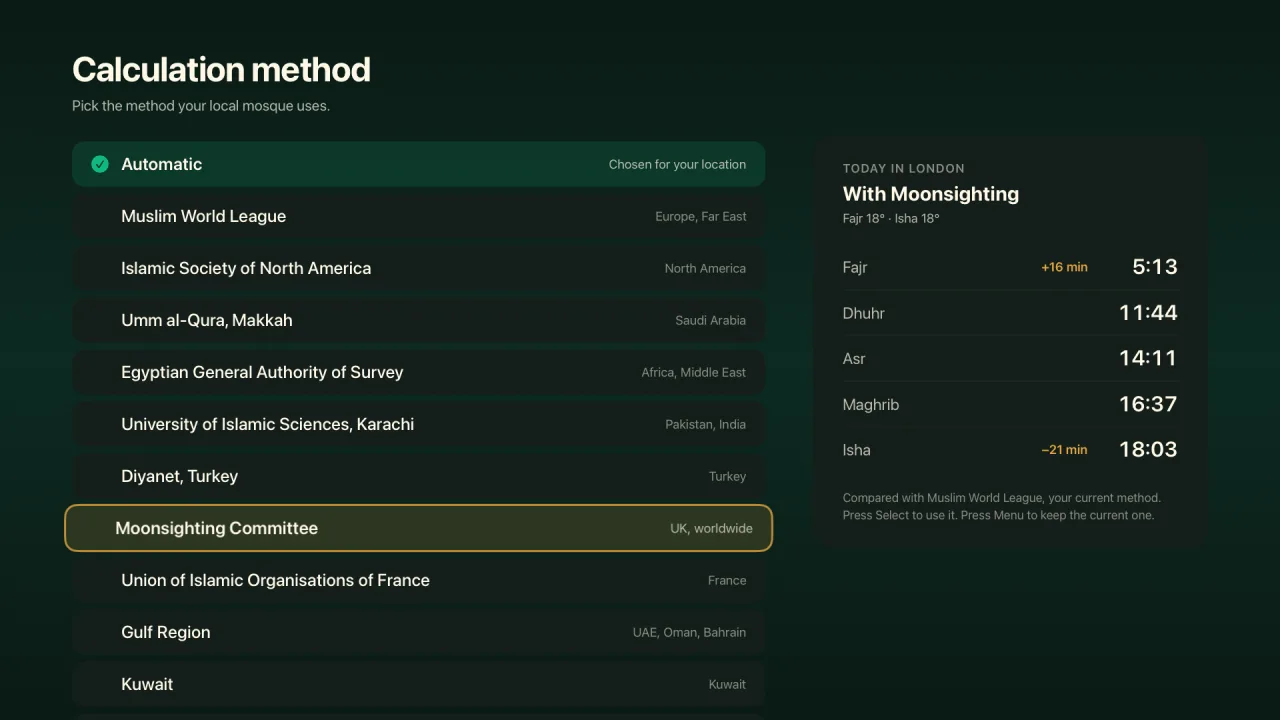
Task: Click the 'Europe, Far East' region label
Action: [x=701, y=216]
